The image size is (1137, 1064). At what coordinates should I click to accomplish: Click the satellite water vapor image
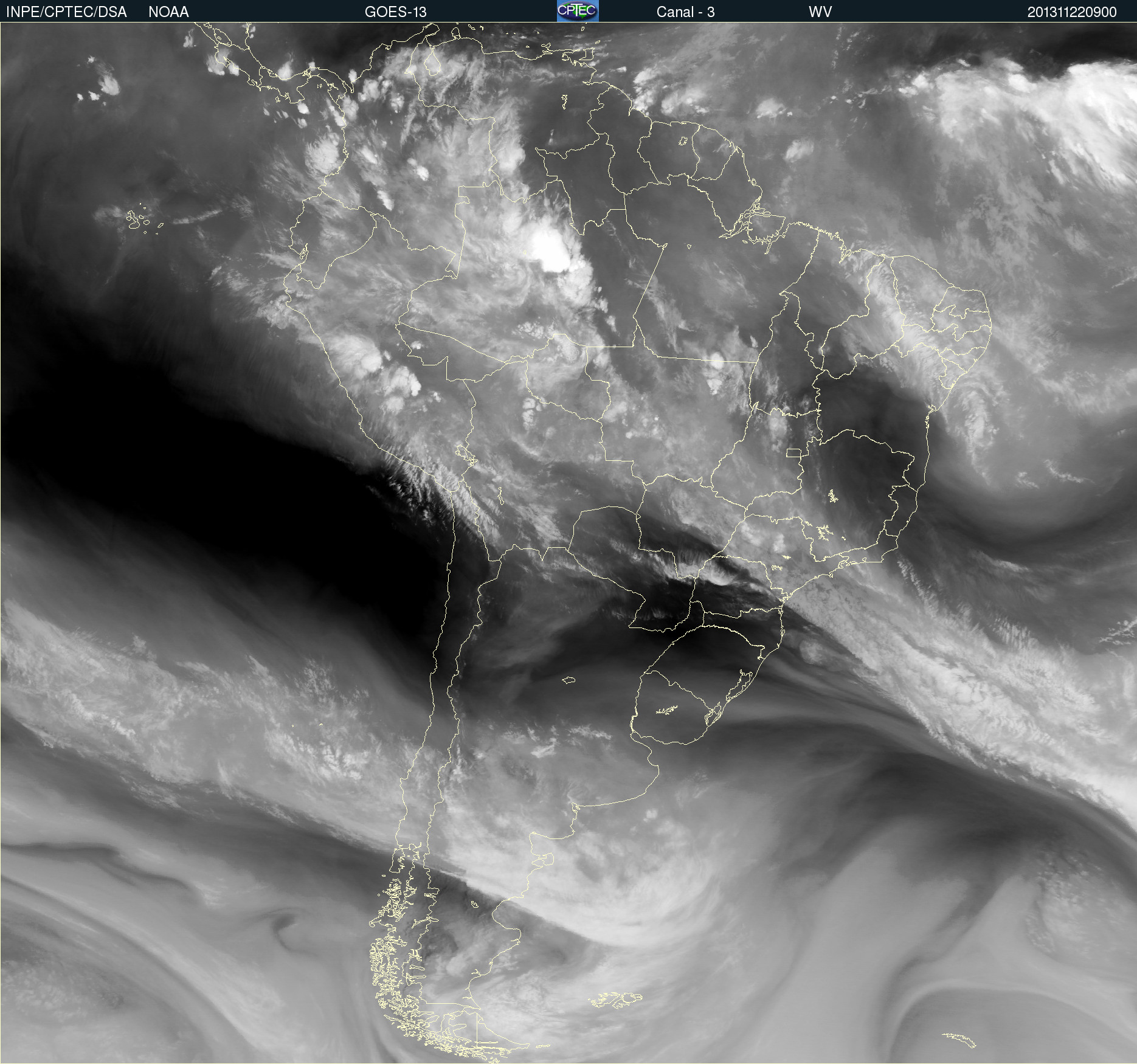568,543
